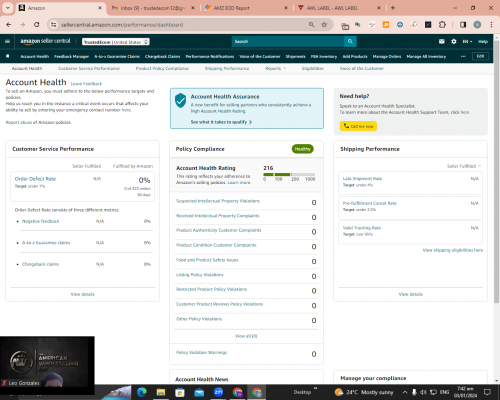The image size is (500, 400).
Task: Open A-to-z Guarantee Claims in favorites bar
Action: coord(117,56)
